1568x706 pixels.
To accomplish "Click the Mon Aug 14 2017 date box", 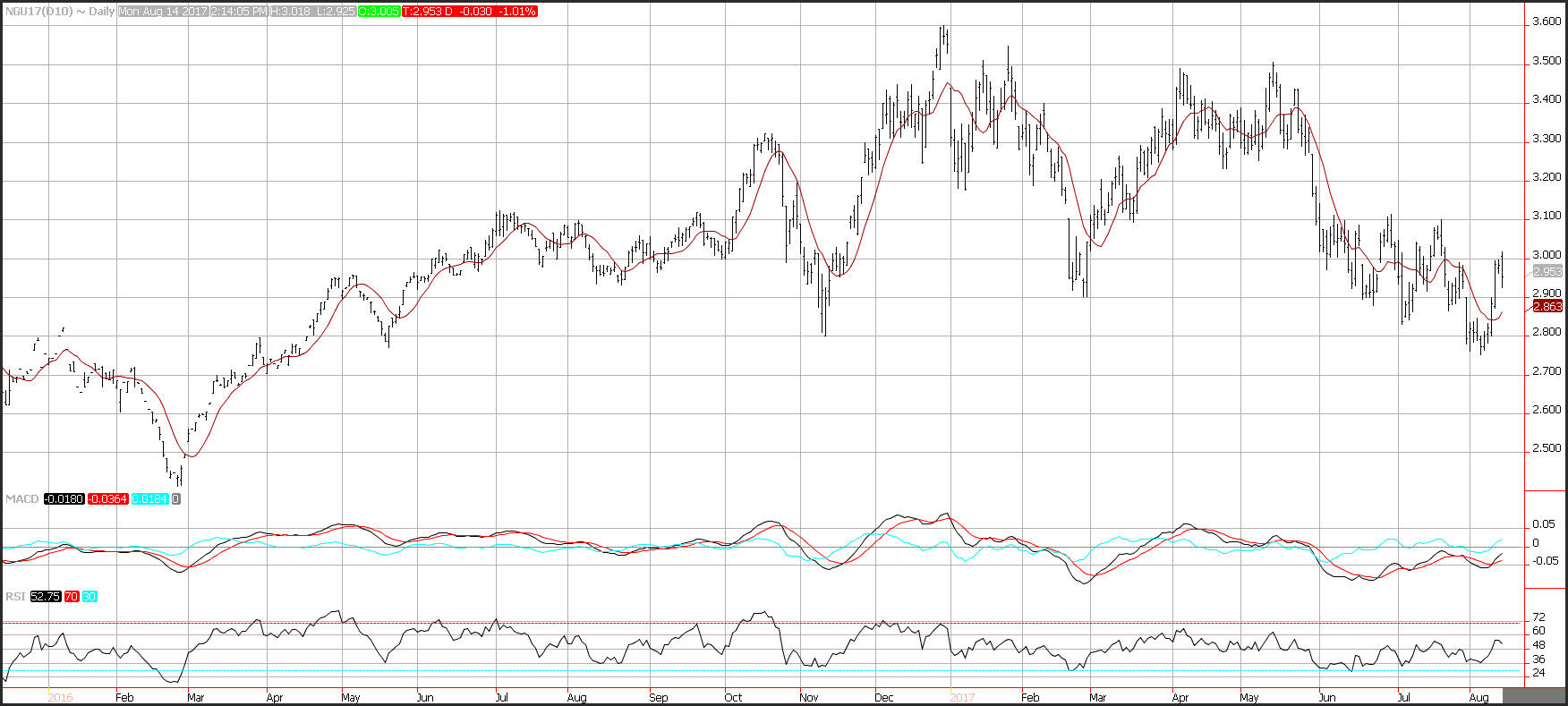I will click(163, 12).
